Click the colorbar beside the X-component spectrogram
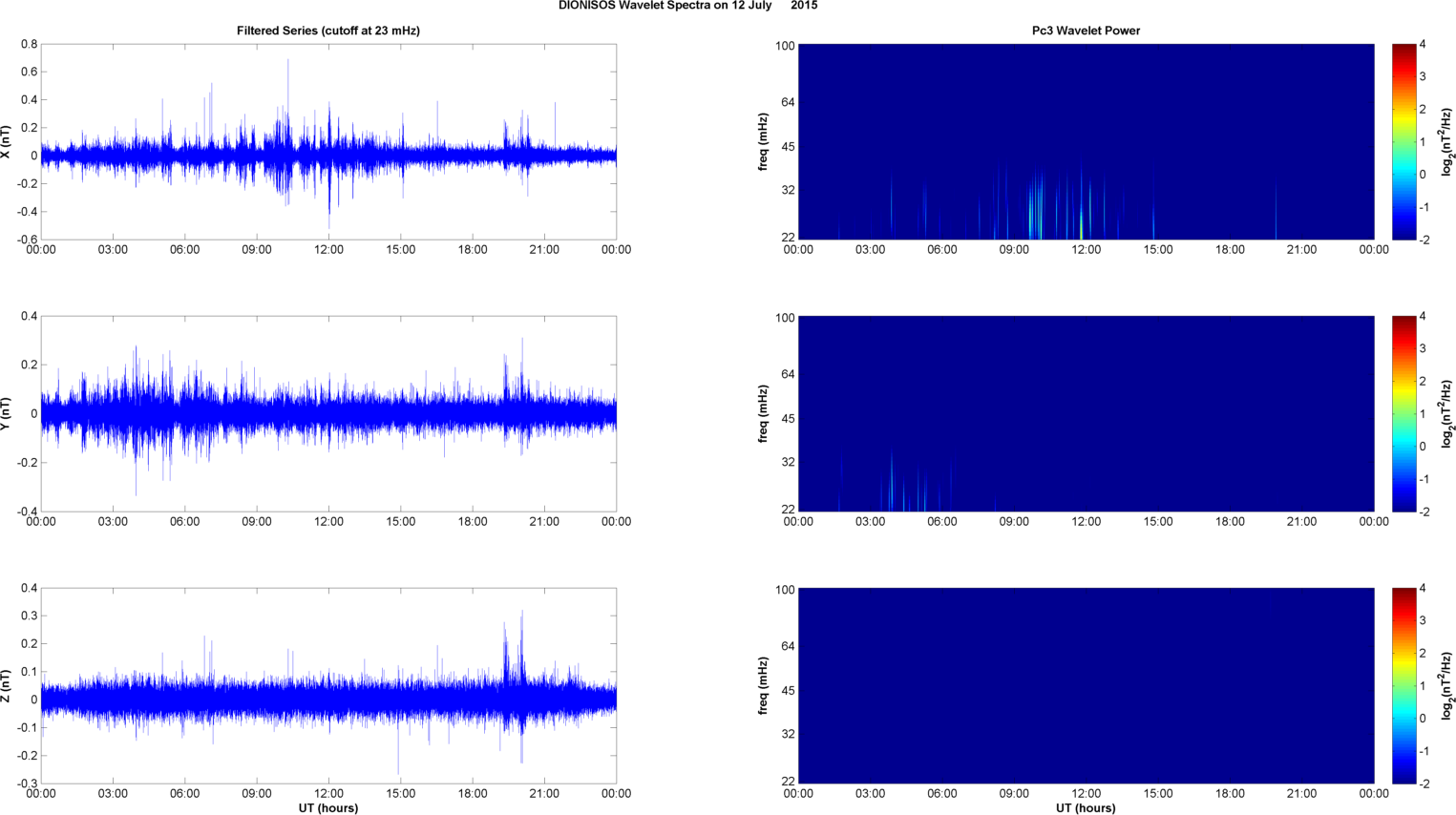Image resolution: width=1456 pixels, height=815 pixels. 1403,142
